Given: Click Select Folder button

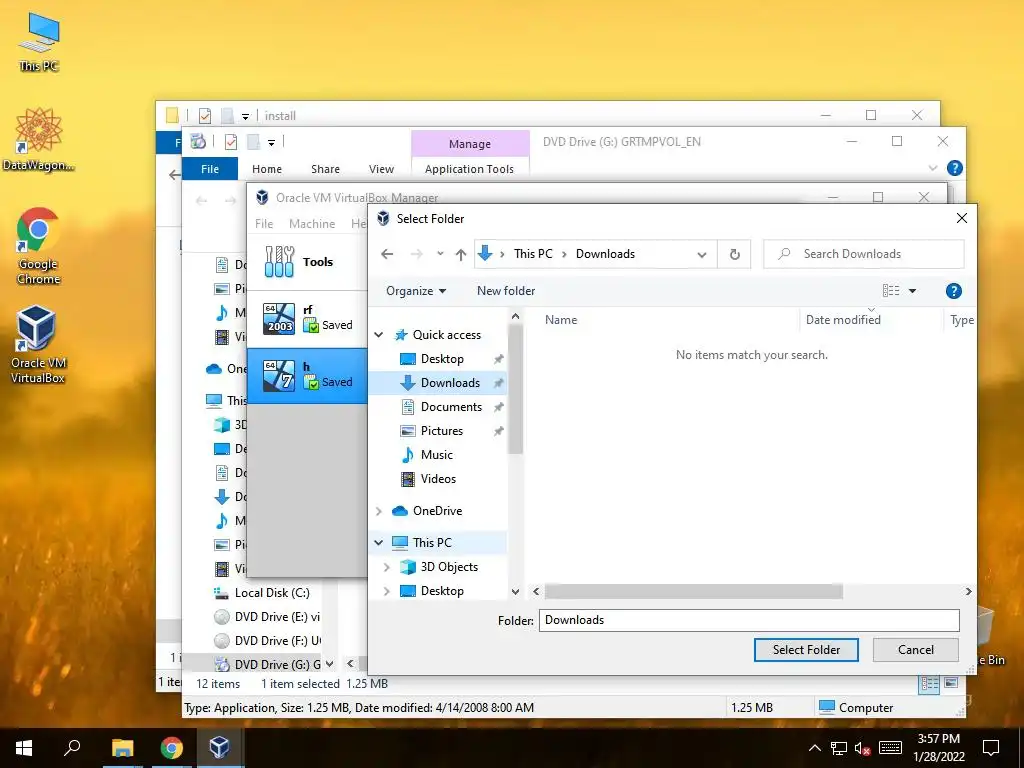Looking at the screenshot, I should tap(806, 650).
